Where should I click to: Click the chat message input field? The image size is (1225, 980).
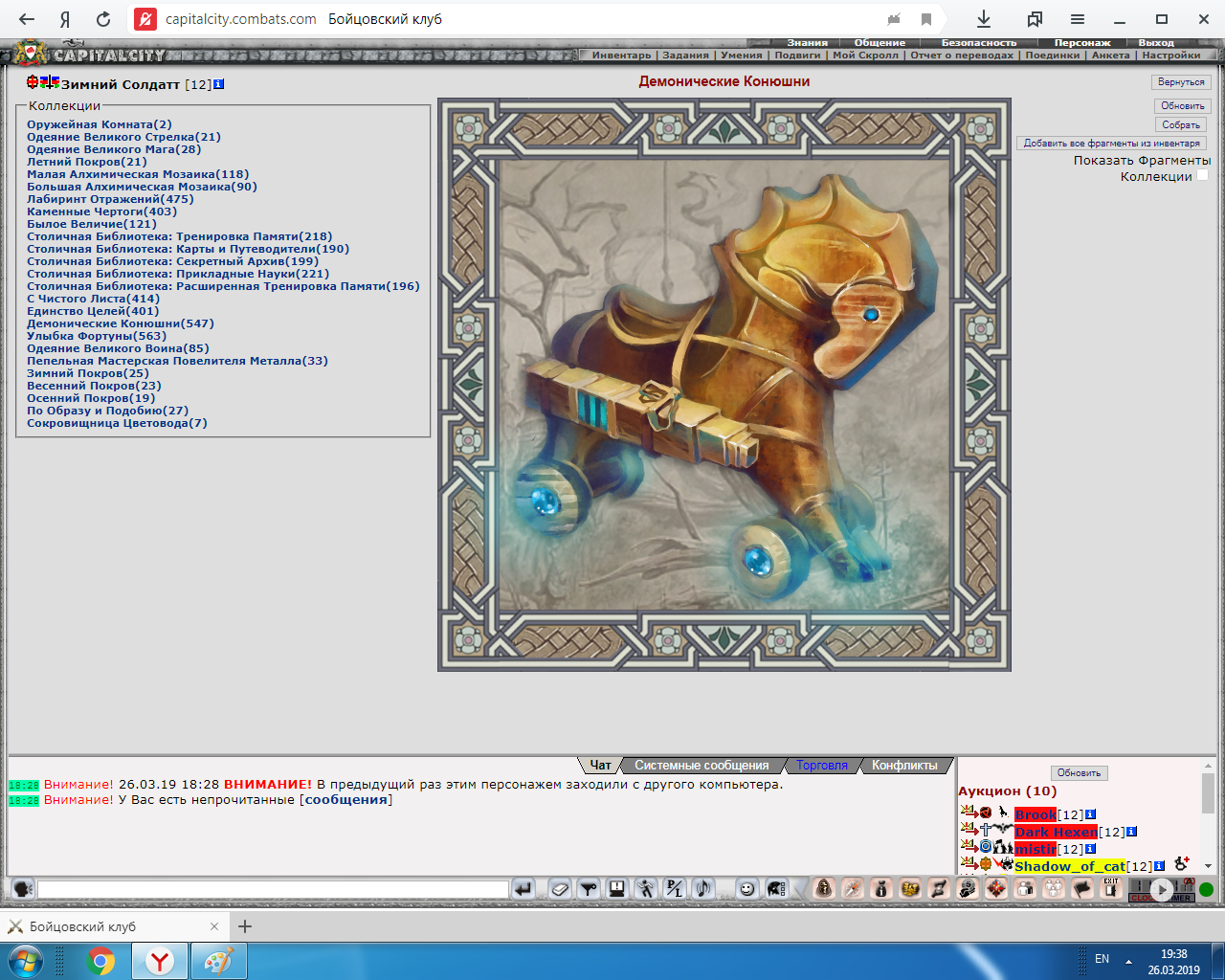tap(273, 890)
